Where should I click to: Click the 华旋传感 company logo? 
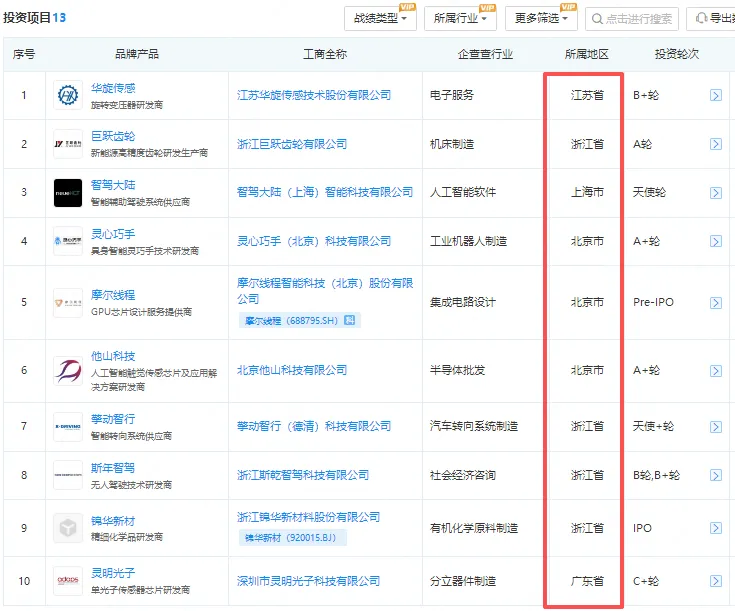[x=68, y=96]
